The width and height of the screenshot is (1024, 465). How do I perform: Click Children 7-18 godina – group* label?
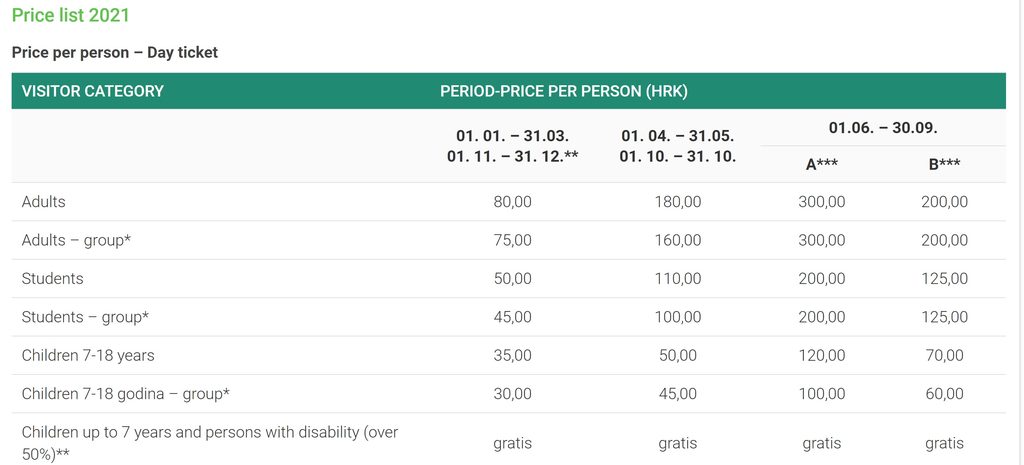coord(126,394)
